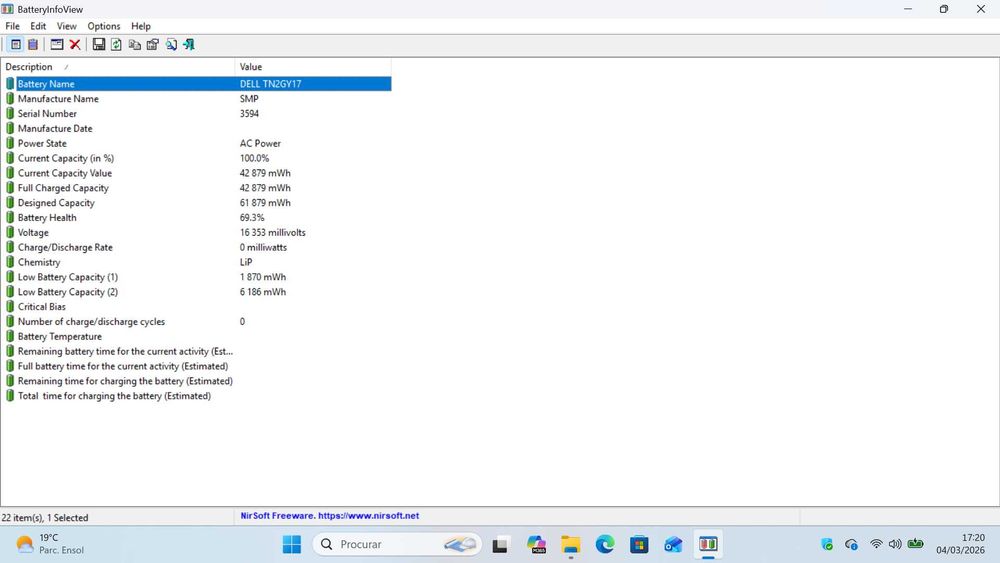Select Total time for charging the battery row
Screen dimensions: 1000x563
point(198,396)
